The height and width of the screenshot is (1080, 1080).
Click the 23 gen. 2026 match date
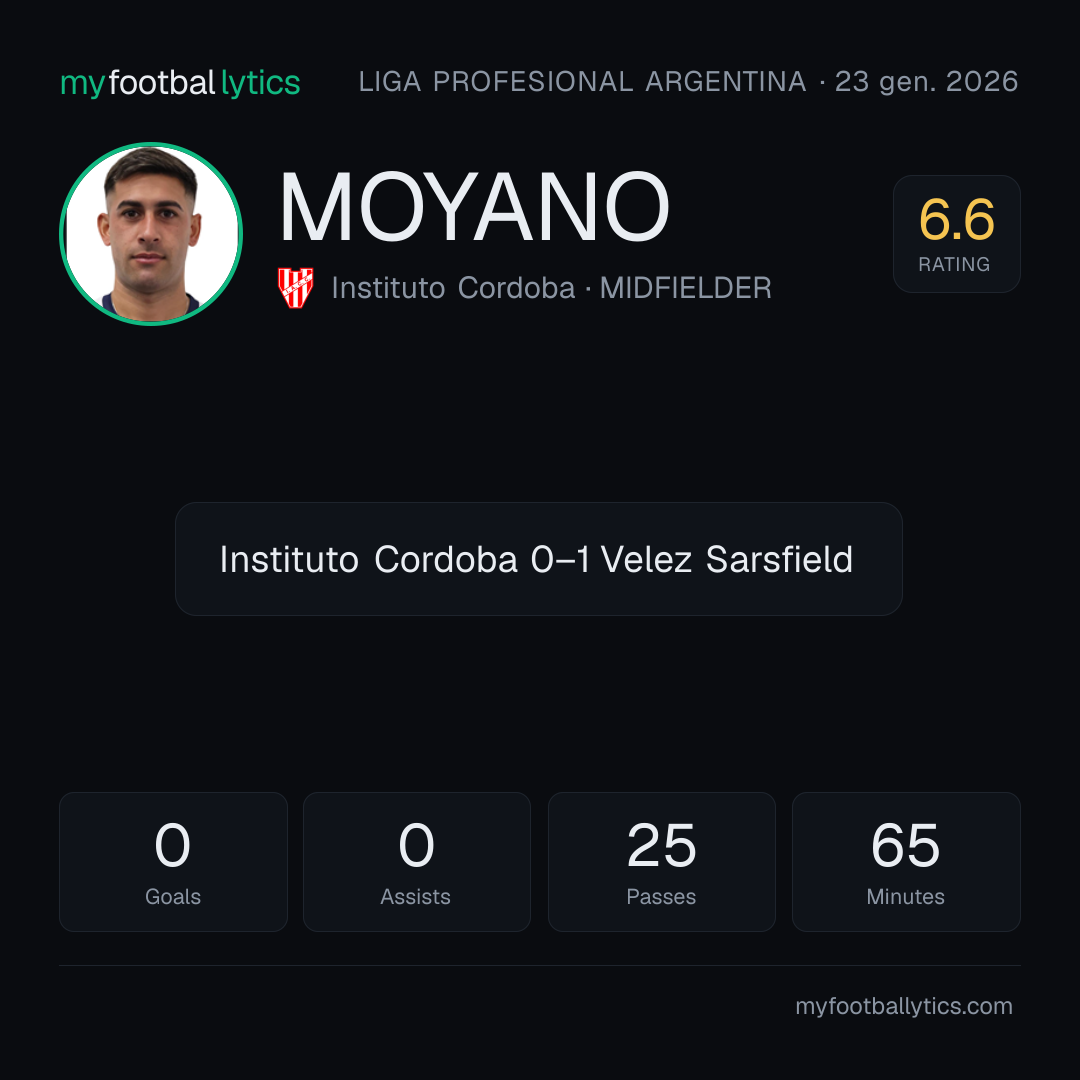coord(926,82)
